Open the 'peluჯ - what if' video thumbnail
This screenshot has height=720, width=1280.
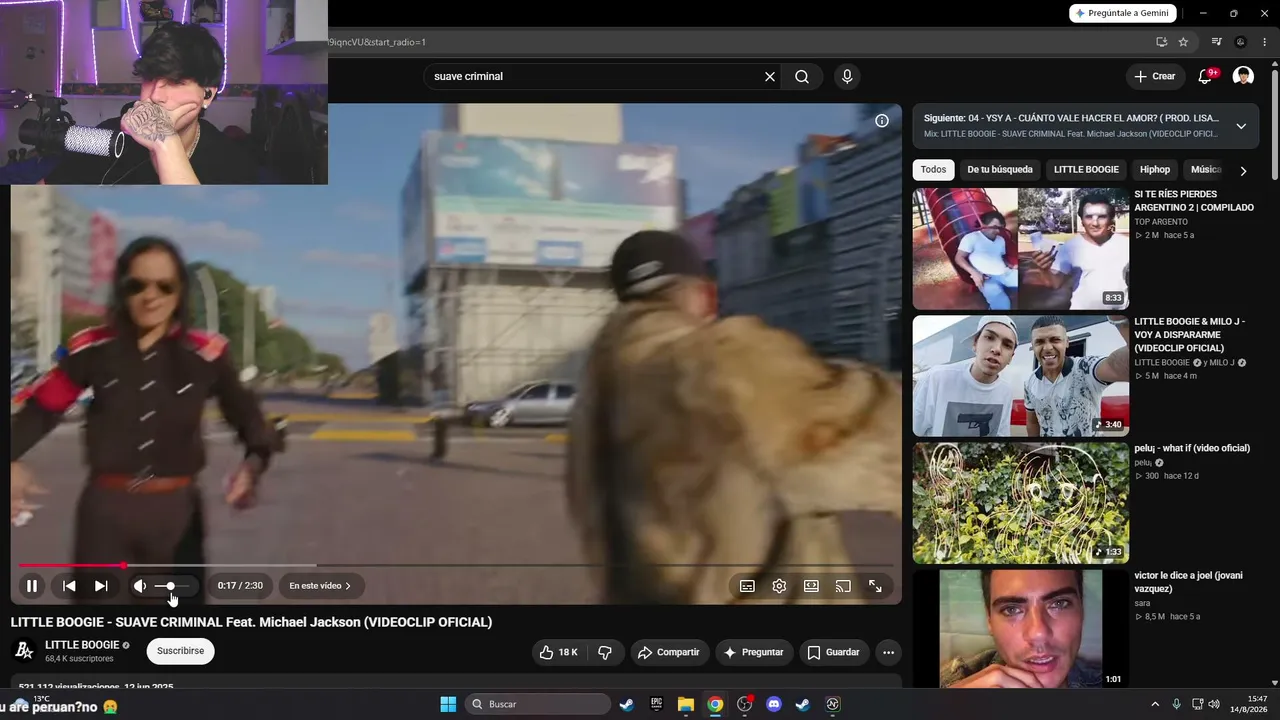click(x=1021, y=503)
